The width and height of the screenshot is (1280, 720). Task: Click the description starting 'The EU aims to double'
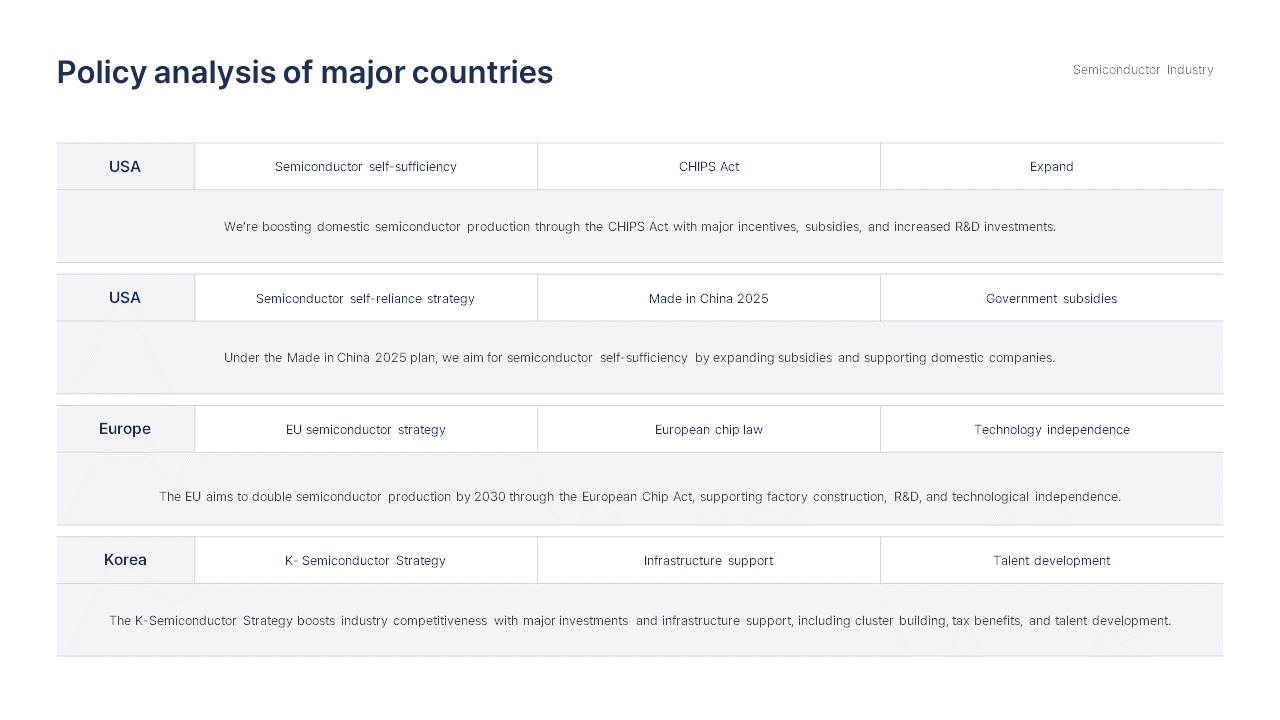coord(639,497)
